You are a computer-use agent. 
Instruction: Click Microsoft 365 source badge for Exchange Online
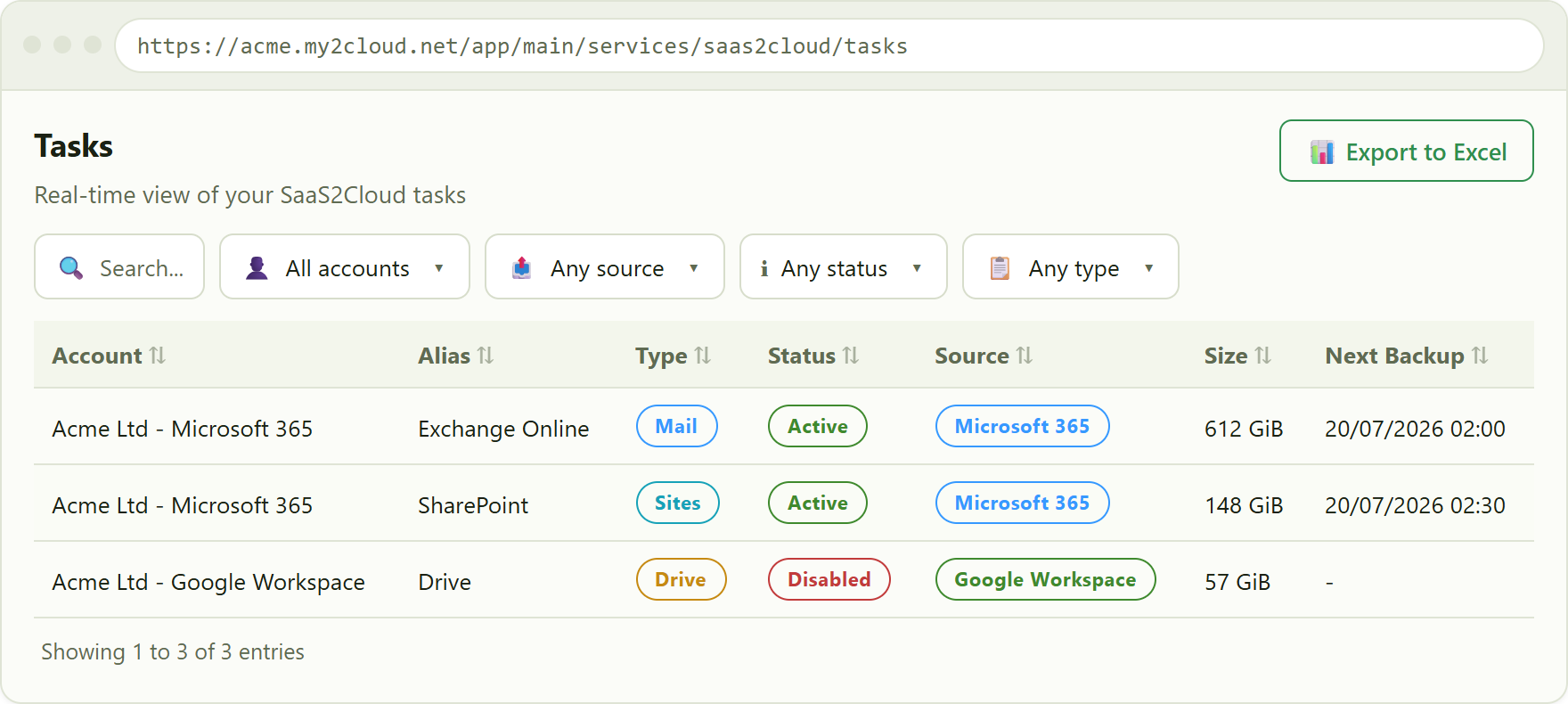(x=1022, y=426)
